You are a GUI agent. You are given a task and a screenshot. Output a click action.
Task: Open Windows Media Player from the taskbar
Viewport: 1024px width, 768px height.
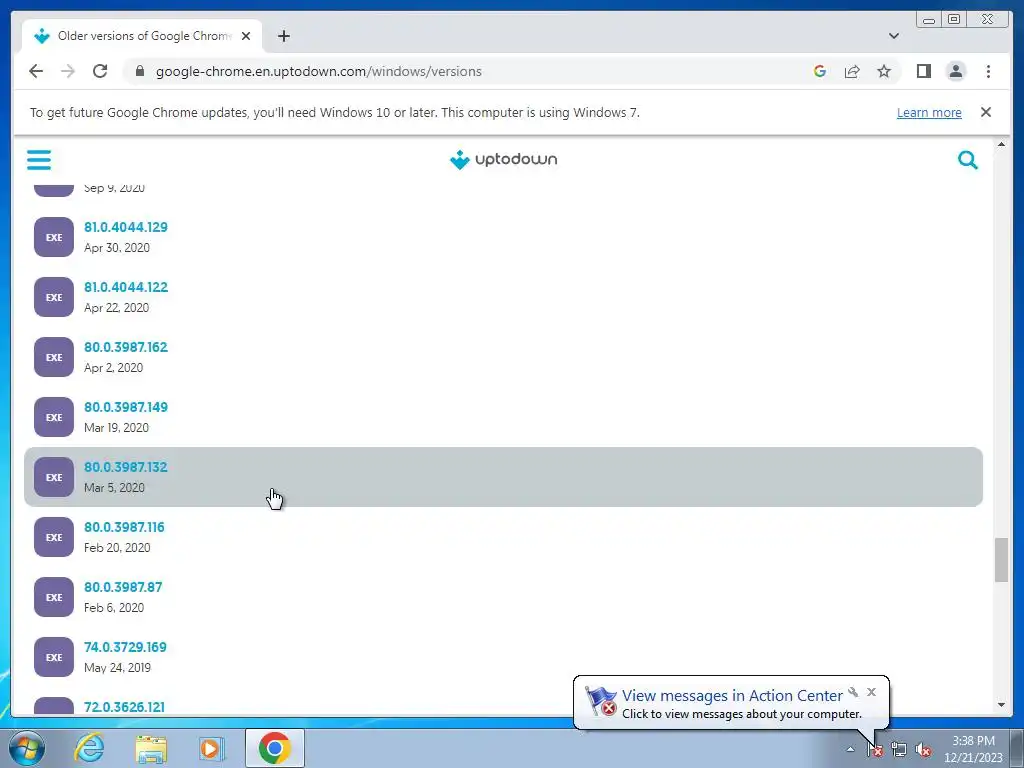pos(211,748)
